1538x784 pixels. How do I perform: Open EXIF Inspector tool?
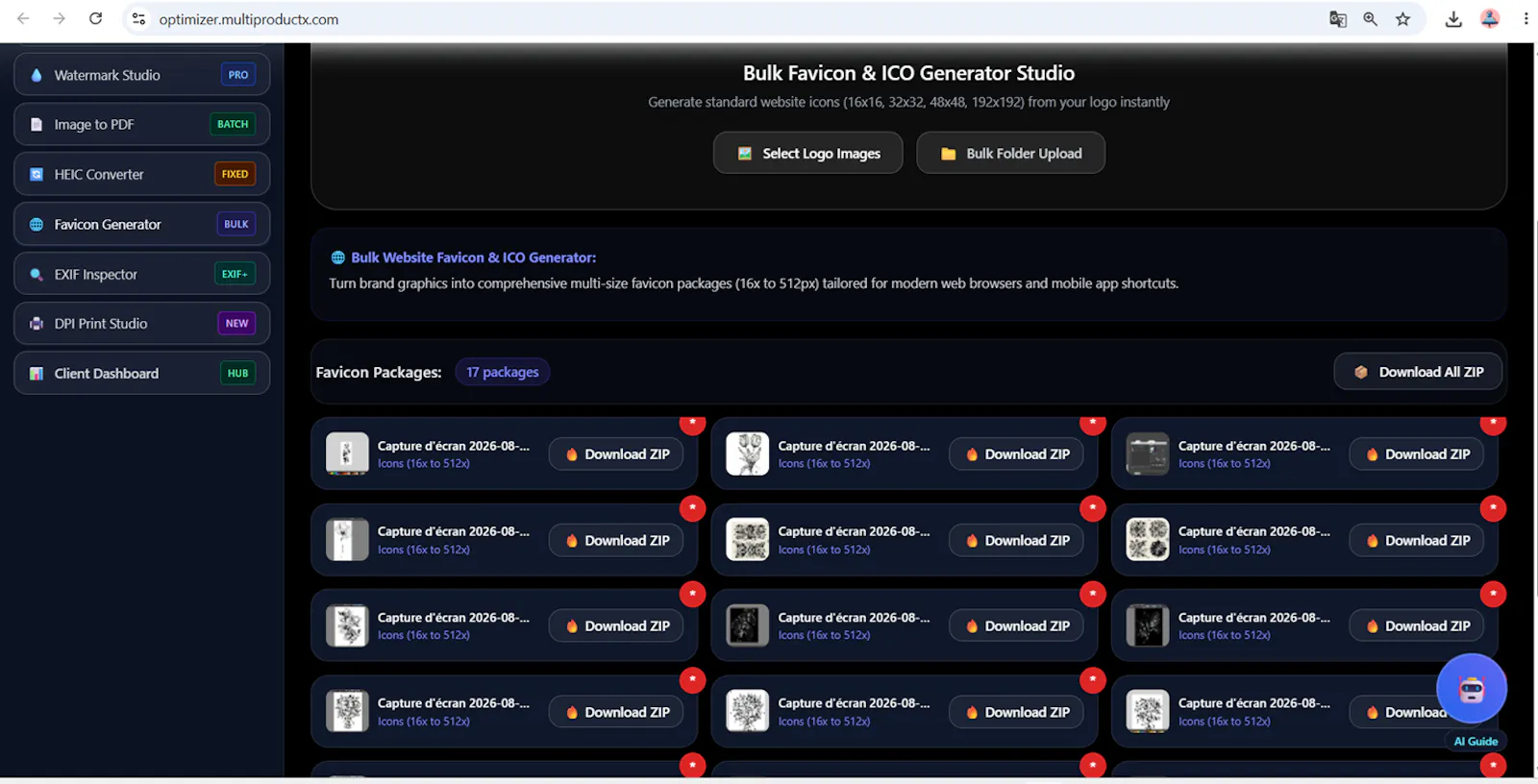[141, 274]
